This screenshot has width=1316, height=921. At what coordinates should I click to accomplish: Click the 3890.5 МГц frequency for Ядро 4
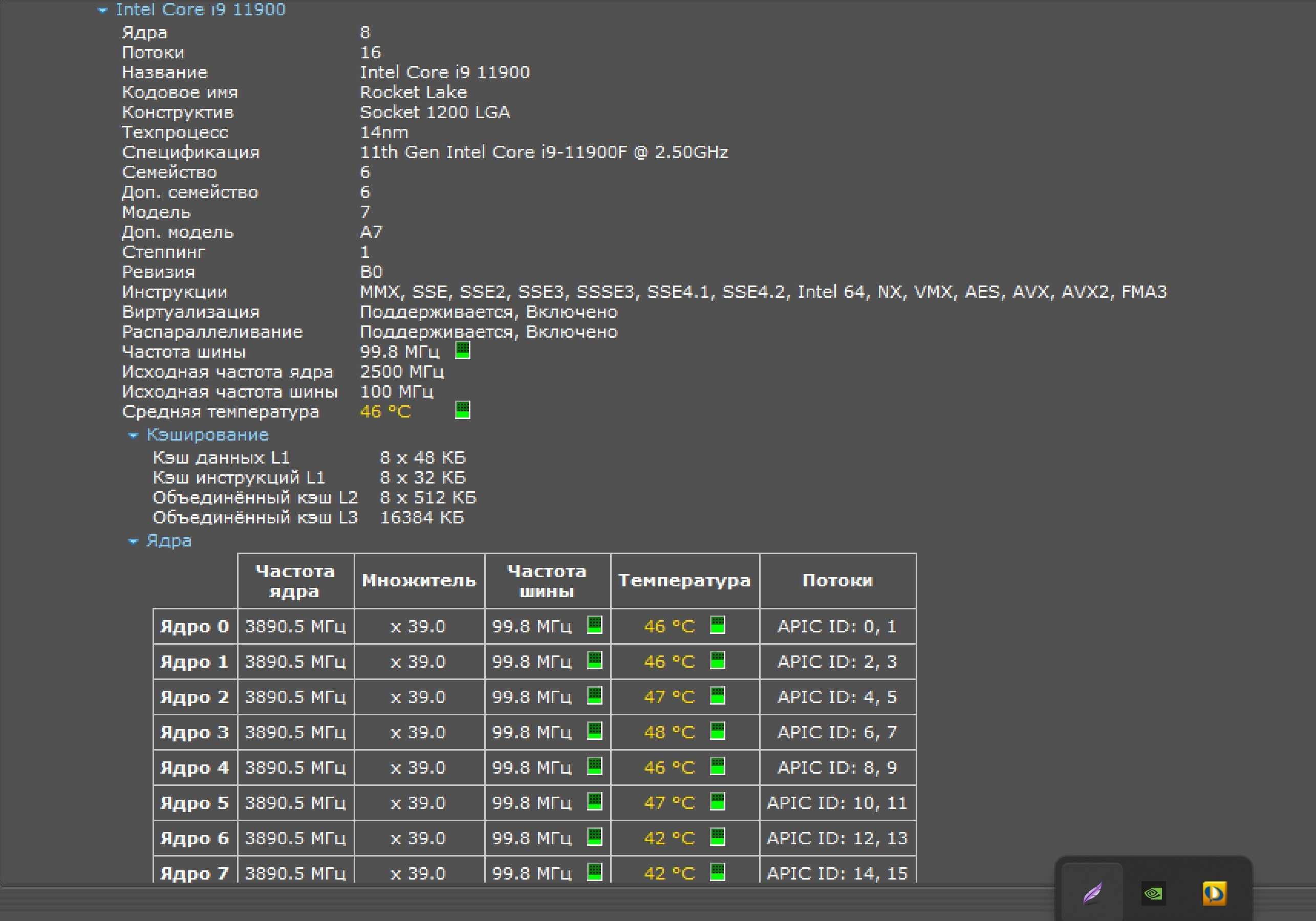coord(296,768)
